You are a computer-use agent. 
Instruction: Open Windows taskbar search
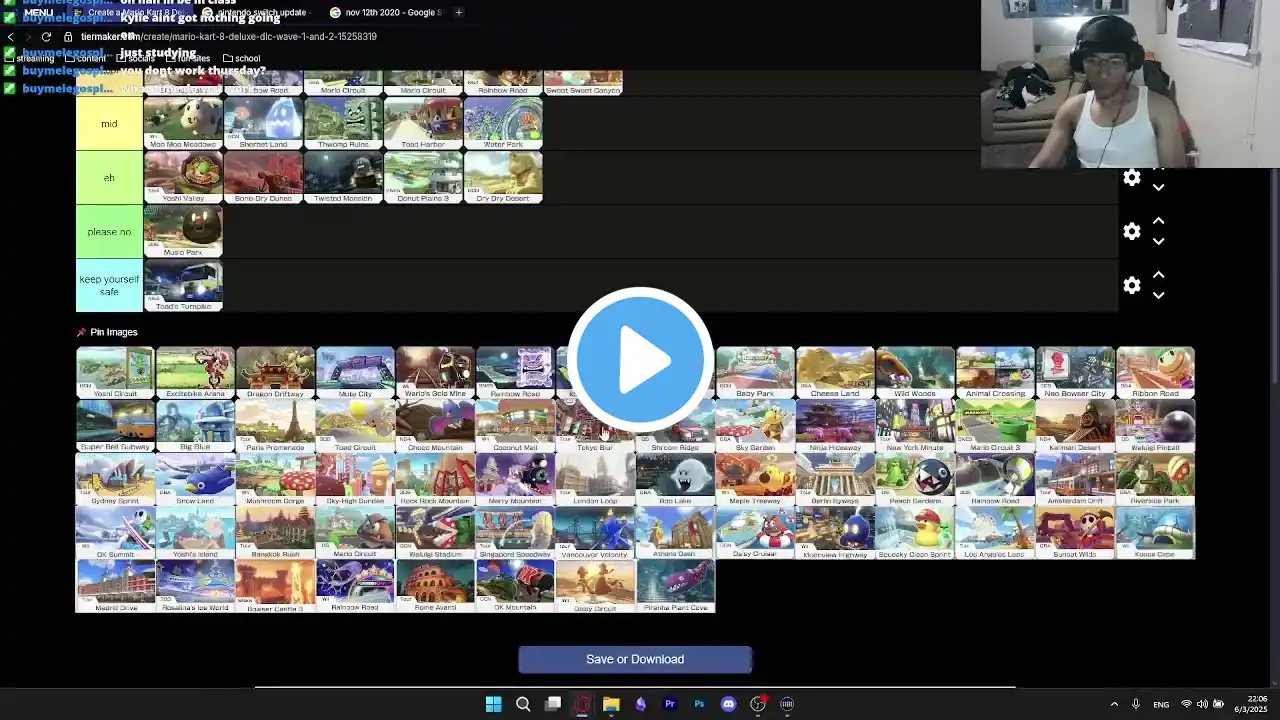tap(523, 704)
